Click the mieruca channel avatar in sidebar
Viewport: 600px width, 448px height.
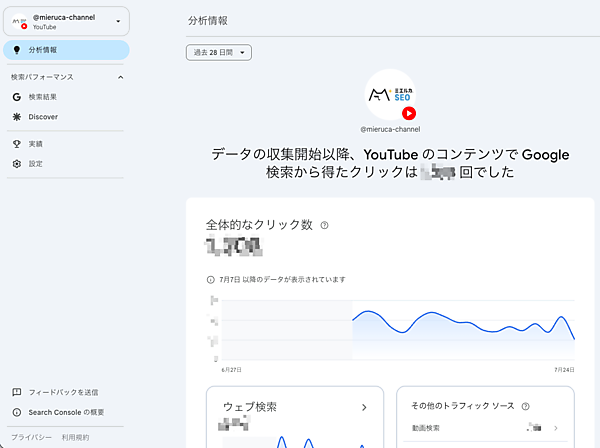(19, 21)
